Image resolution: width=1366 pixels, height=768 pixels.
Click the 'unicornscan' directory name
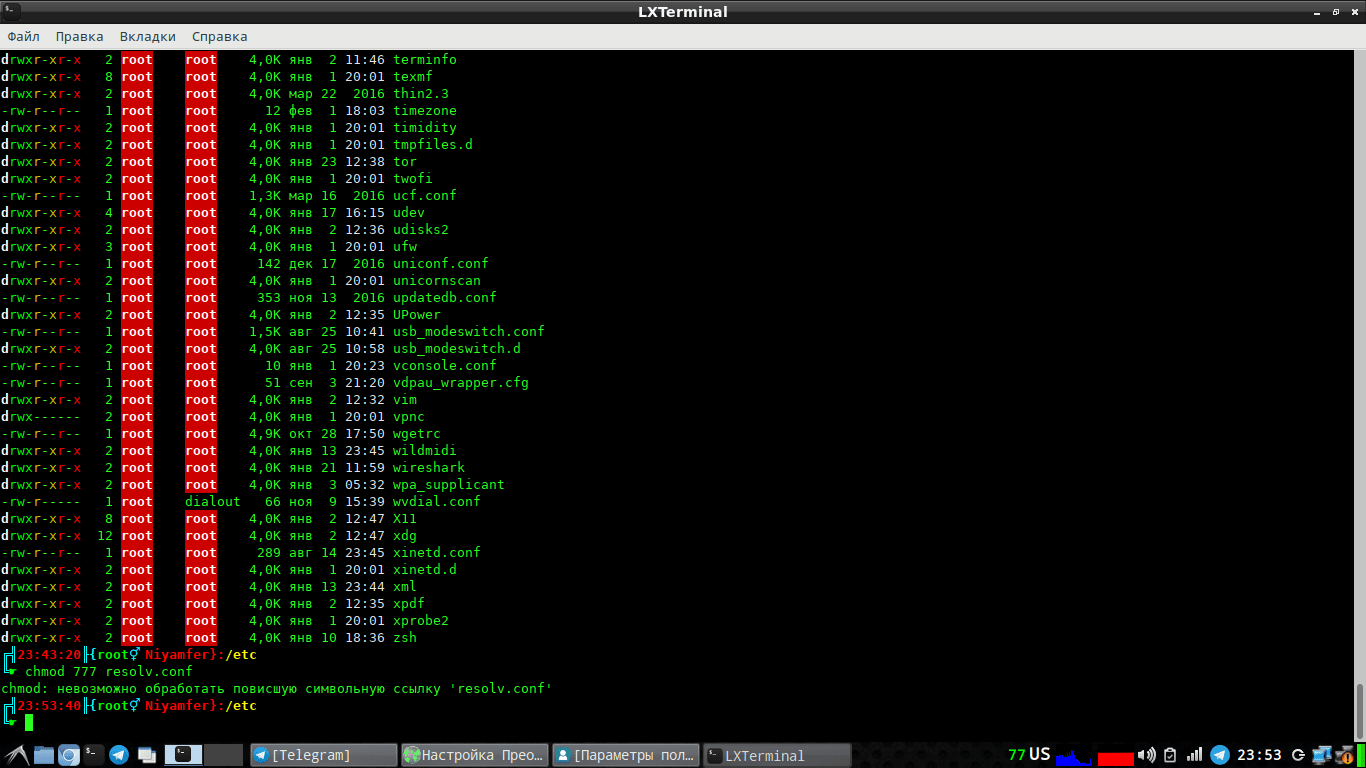click(436, 280)
